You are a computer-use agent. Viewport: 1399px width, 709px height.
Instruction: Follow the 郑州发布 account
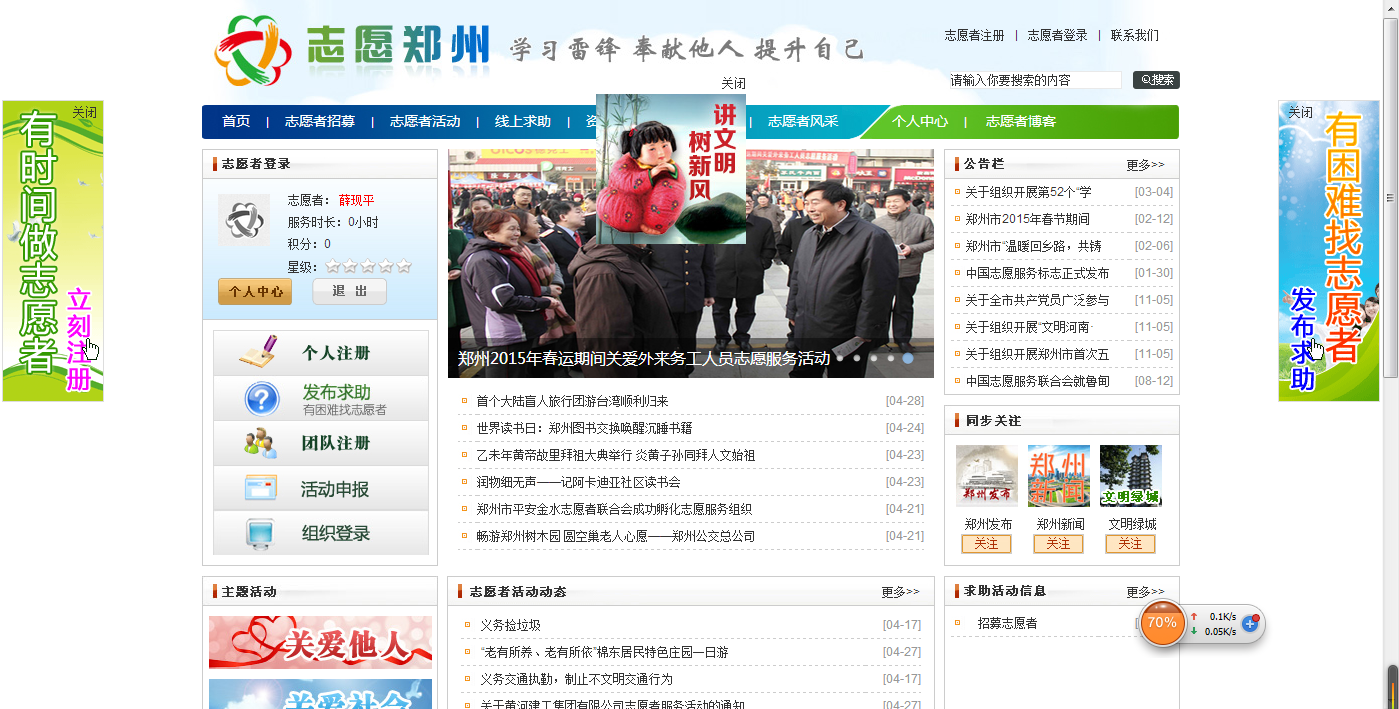[x=986, y=544]
